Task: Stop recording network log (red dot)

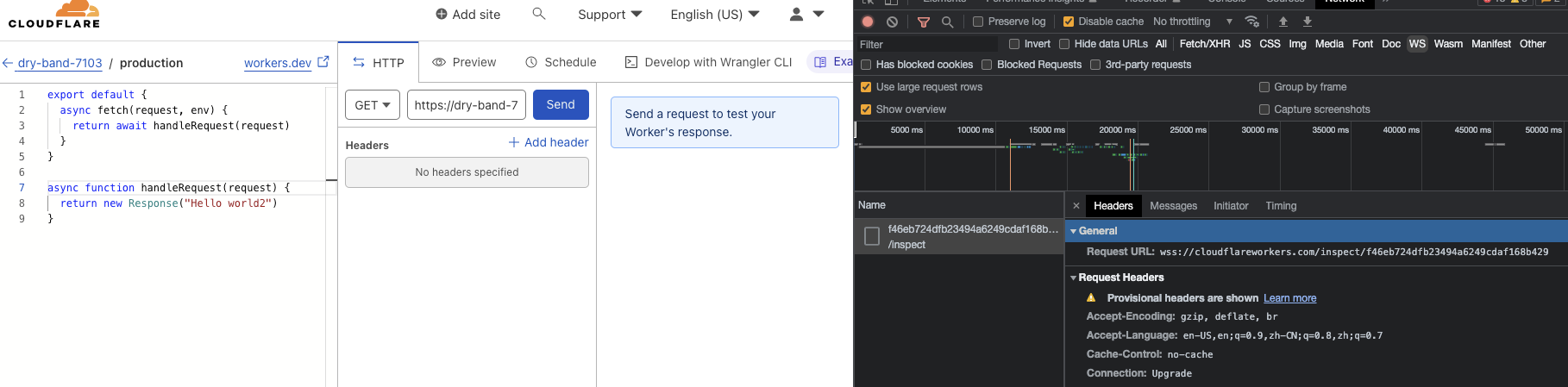Action: click(868, 22)
